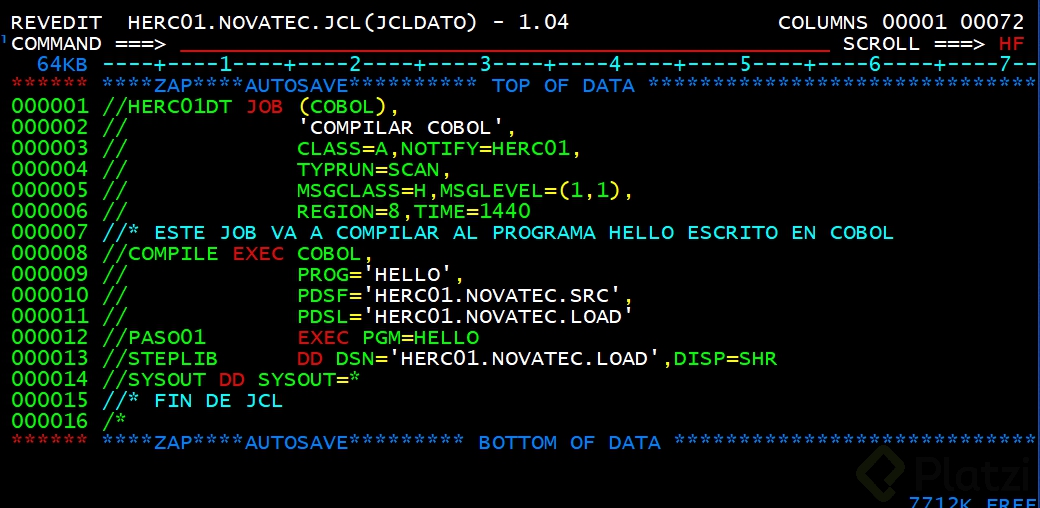
Task: Click the PDSF dataset 'HERC01.NOVATEC.SRC'
Action: 490,296
